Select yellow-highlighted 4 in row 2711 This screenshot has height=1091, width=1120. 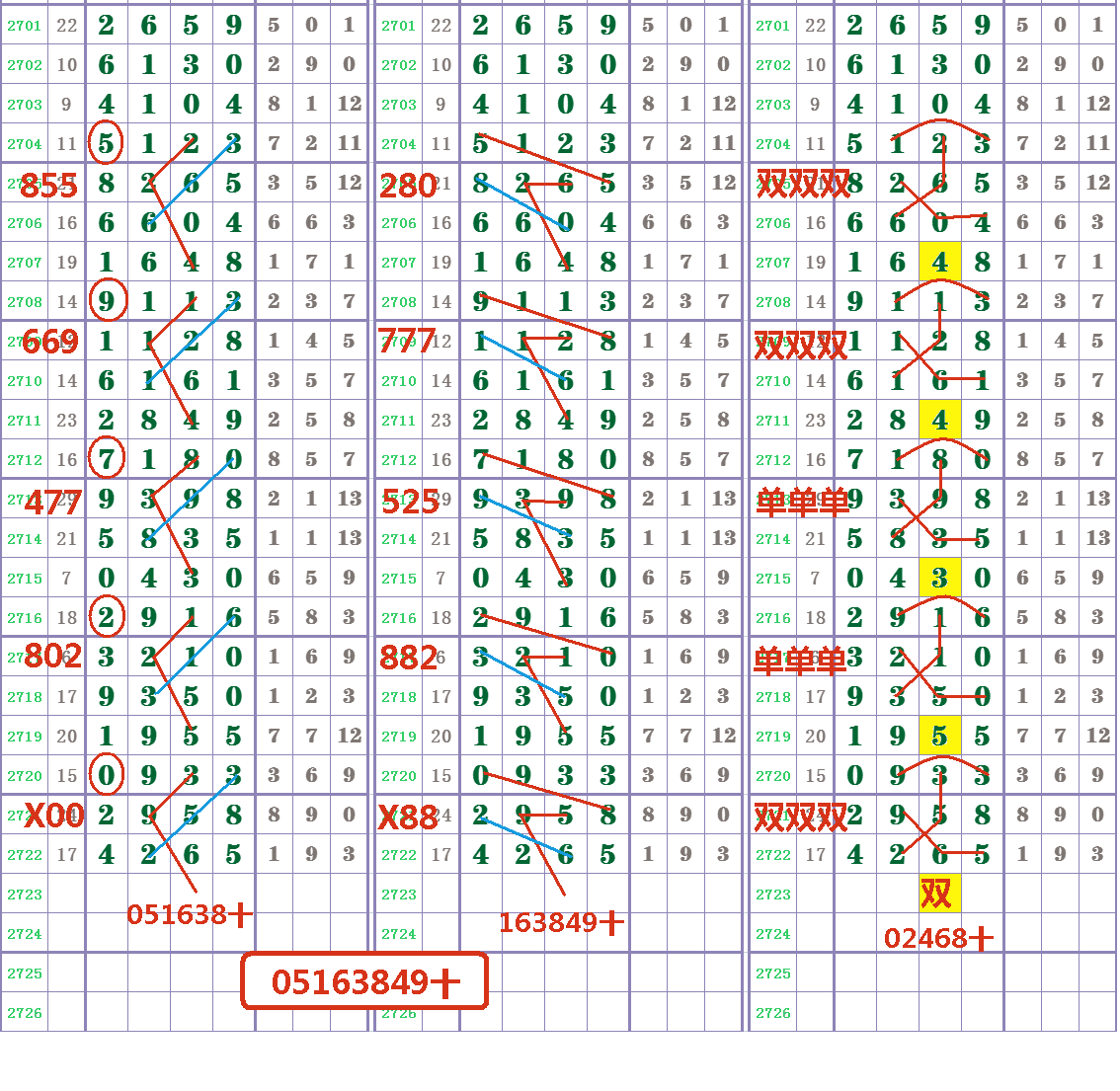click(x=939, y=420)
